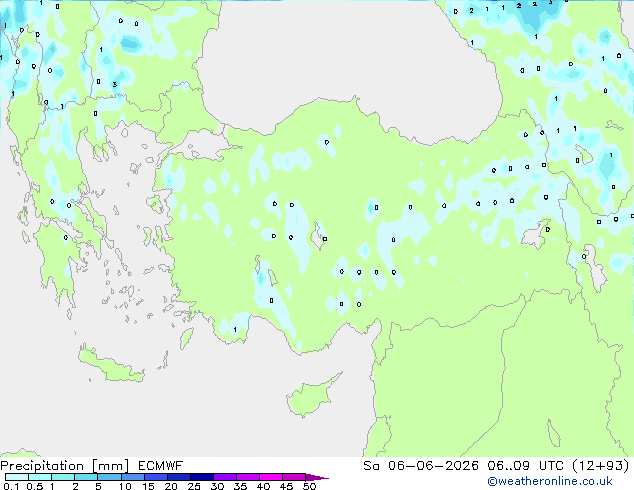Pick the legend swatch between 2 and 5
The height and width of the screenshot is (490, 634).
coord(86,477)
